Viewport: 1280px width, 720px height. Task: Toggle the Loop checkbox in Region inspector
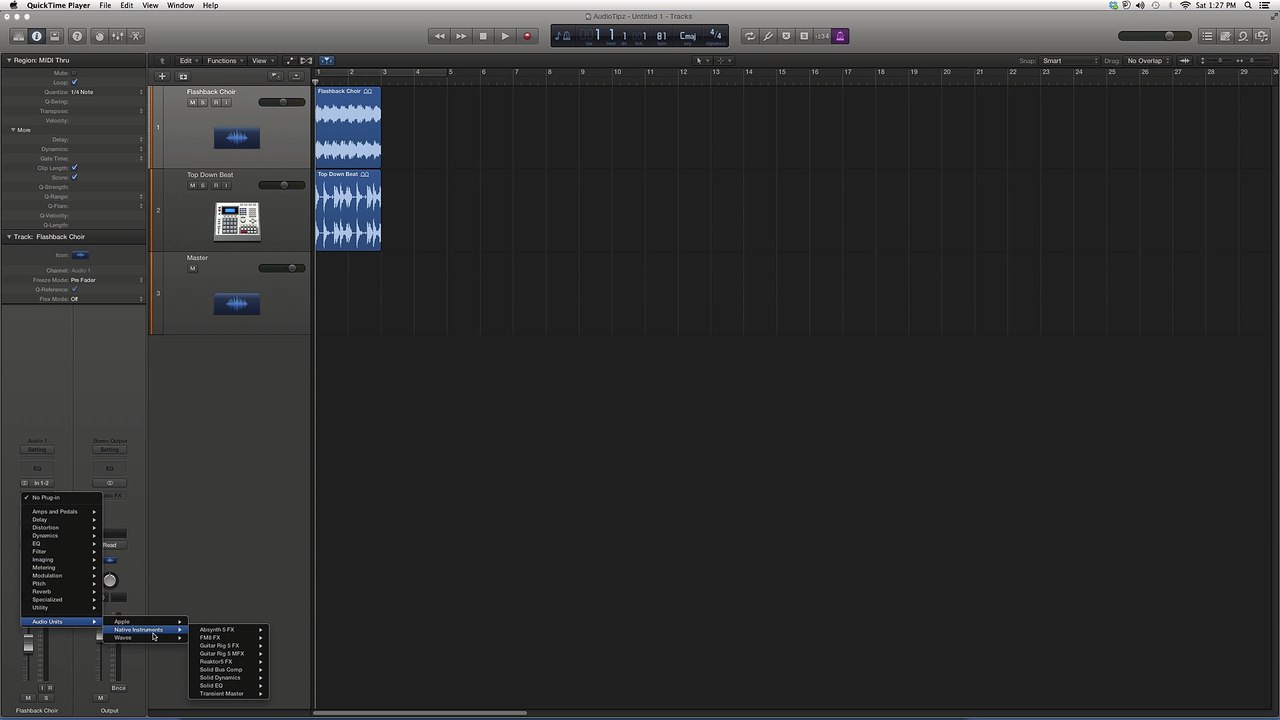tap(74, 82)
